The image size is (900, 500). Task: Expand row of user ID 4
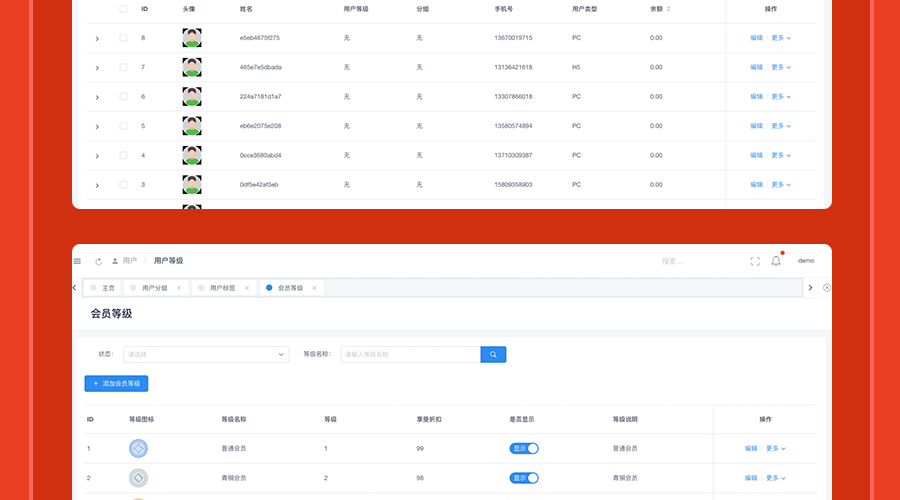(x=97, y=156)
